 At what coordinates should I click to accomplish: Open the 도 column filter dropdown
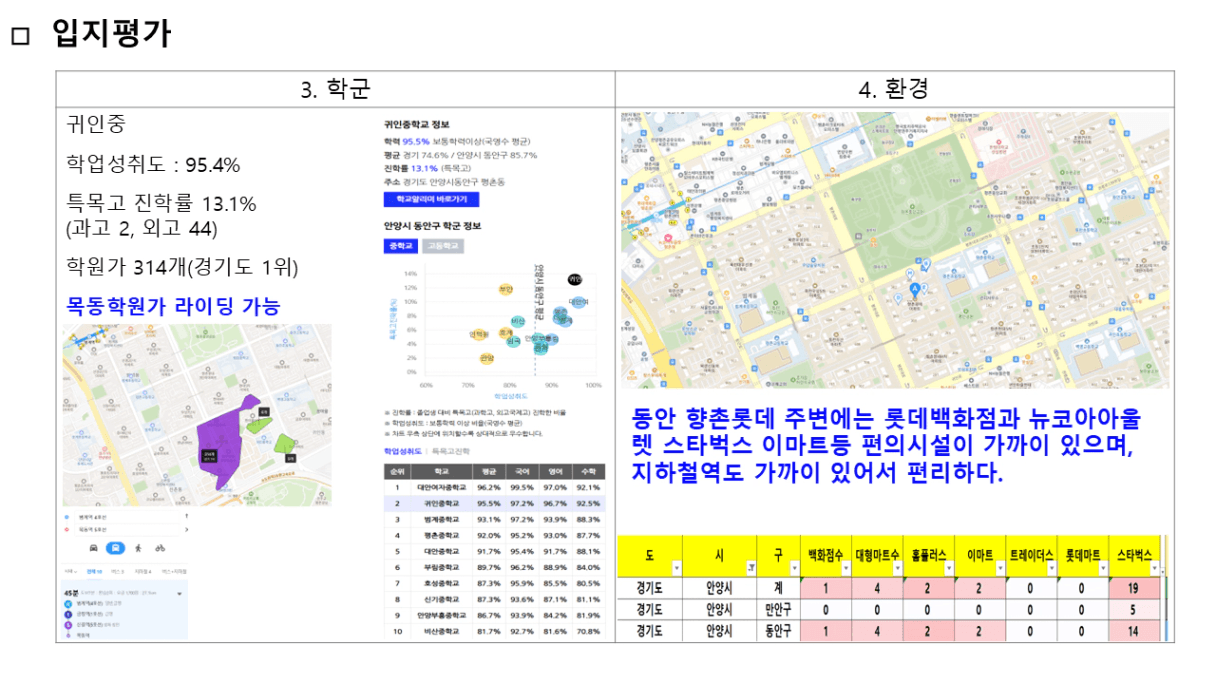coord(677,568)
